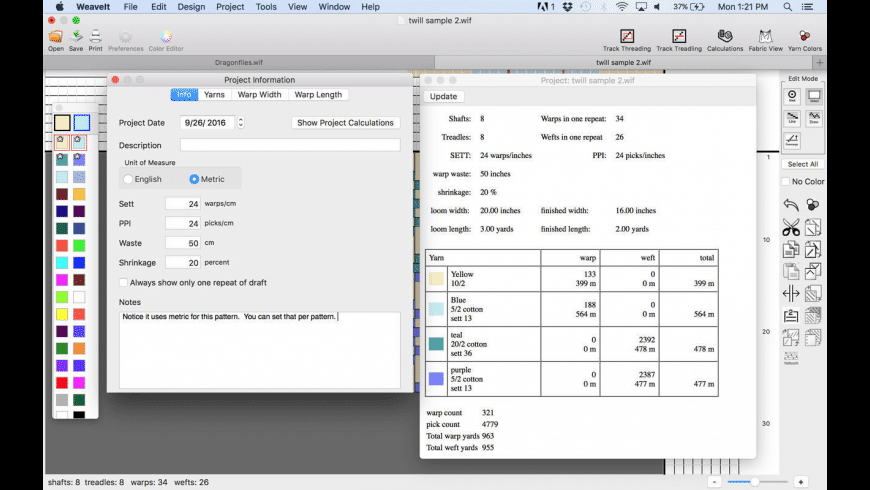This screenshot has height=490, width=870.
Task: Toggle the No Color checkbox
Action: pyautogui.click(x=785, y=182)
